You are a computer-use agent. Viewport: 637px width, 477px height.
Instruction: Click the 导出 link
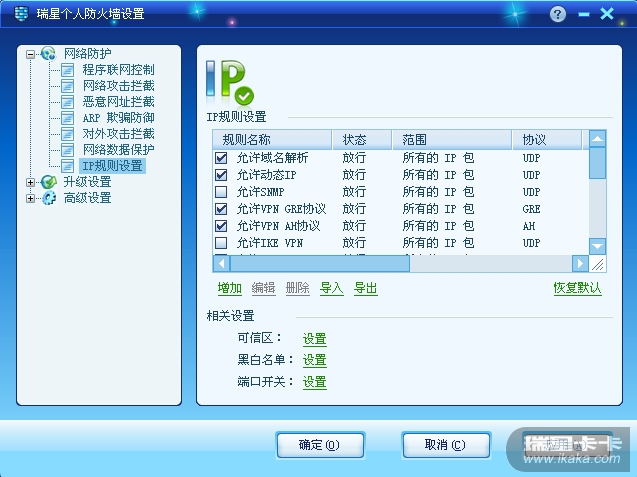(x=366, y=288)
